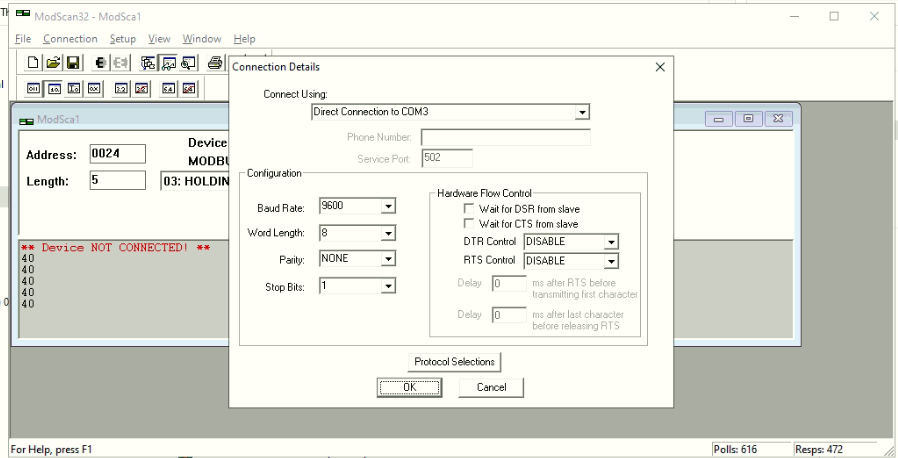The width and height of the screenshot is (898, 458).
Task: Click the Phone Number field
Action: click(x=506, y=137)
